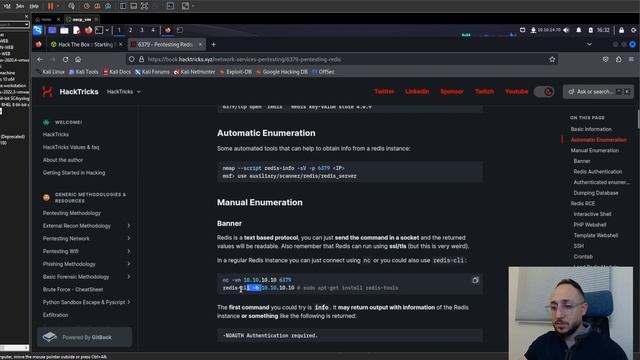Click the volume speaker icon in system tray
The image size is (640, 360).
click(566, 30)
